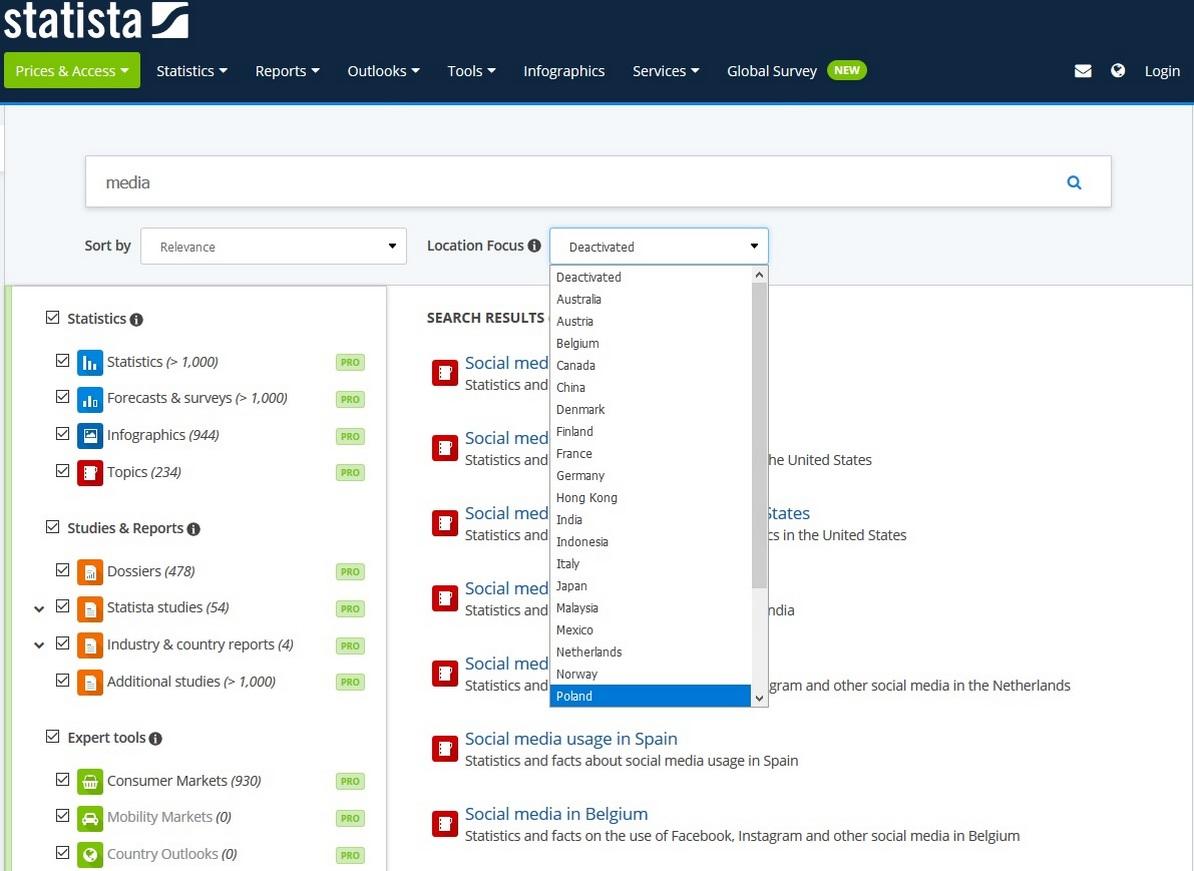
Task: Open the mail envelope icon
Action: [1083, 71]
